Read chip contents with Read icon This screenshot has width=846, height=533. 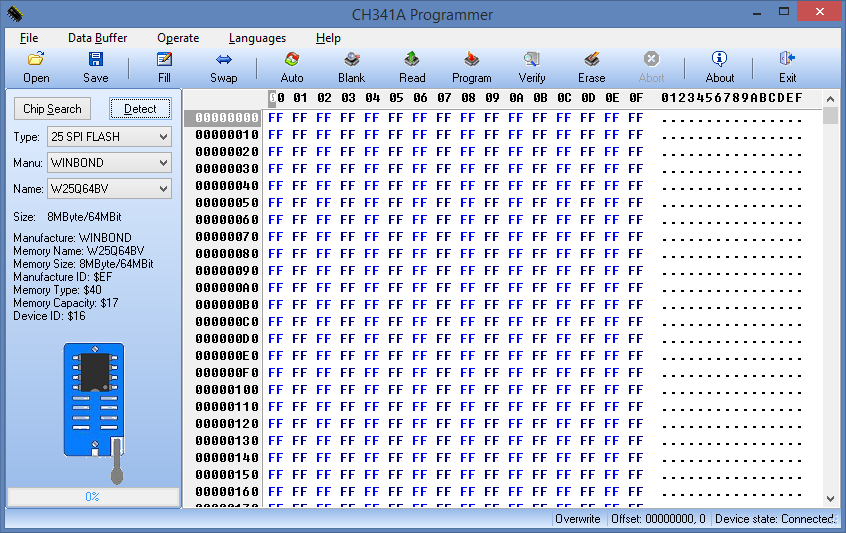click(x=412, y=60)
